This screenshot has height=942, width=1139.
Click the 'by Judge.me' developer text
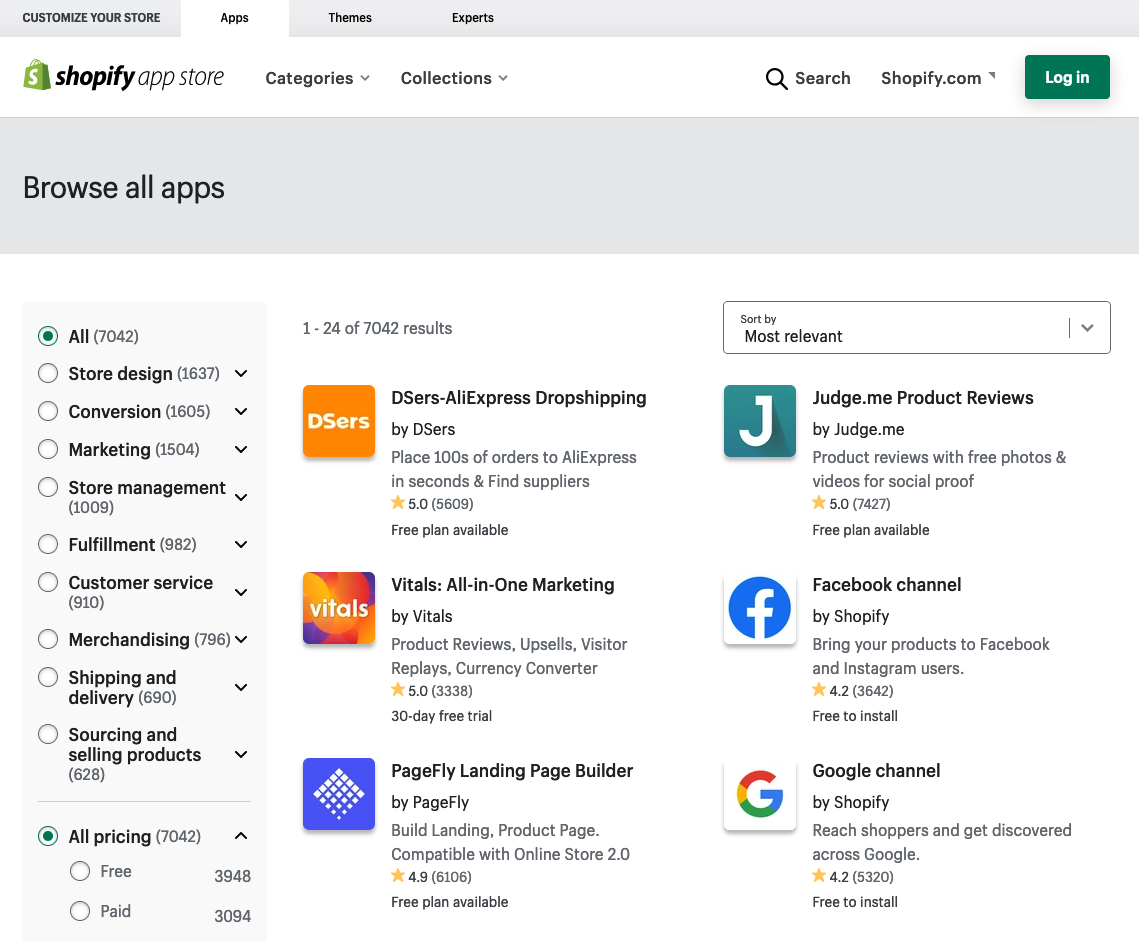point(859,429)
